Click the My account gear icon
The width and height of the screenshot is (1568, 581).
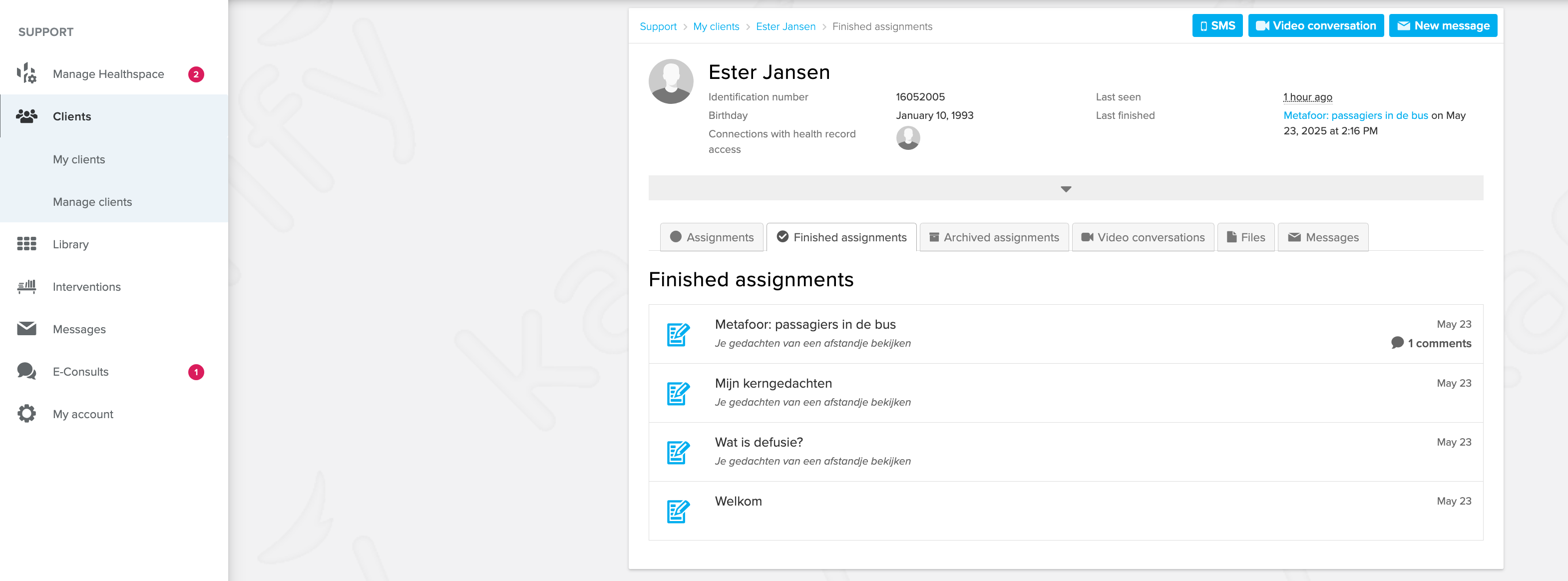click(26, 414)
